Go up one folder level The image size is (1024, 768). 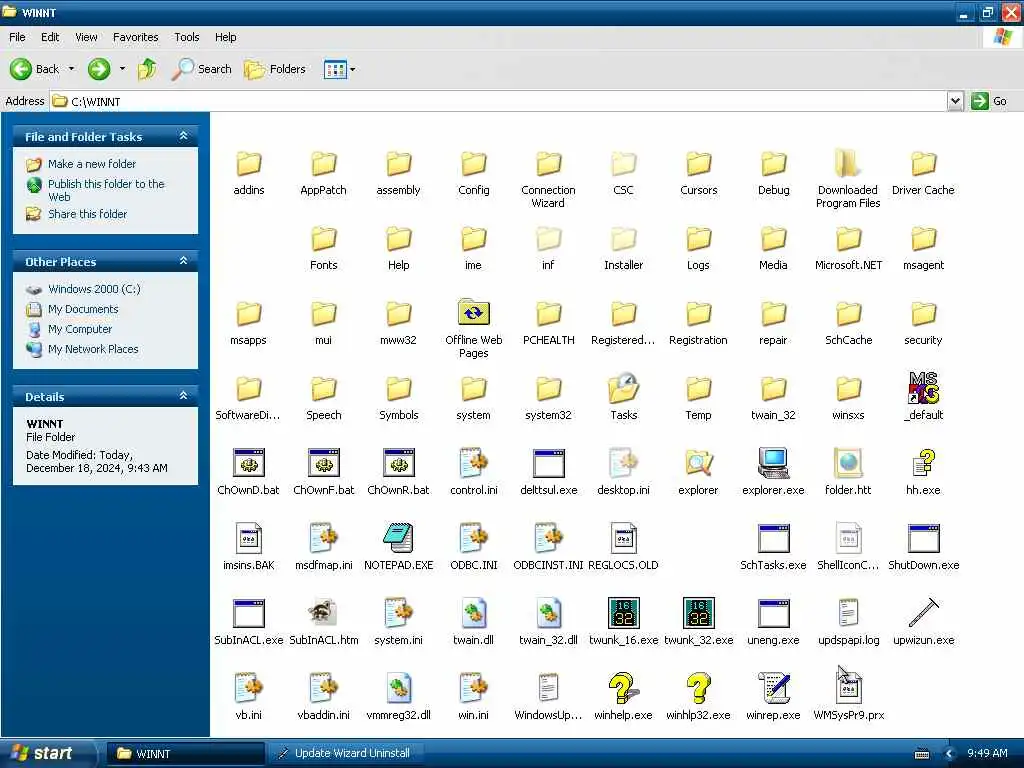[x=147, y=69]
